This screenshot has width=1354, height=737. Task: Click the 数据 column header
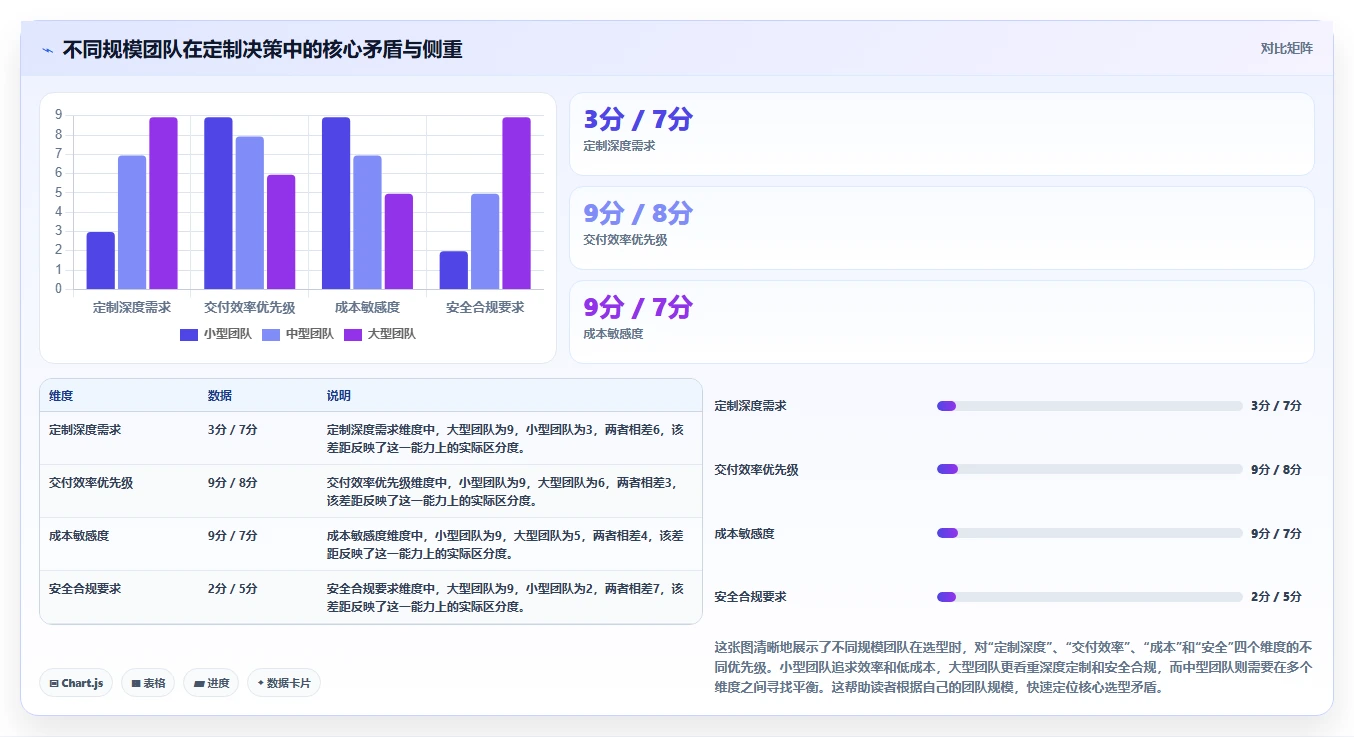(x=220, y=396)
